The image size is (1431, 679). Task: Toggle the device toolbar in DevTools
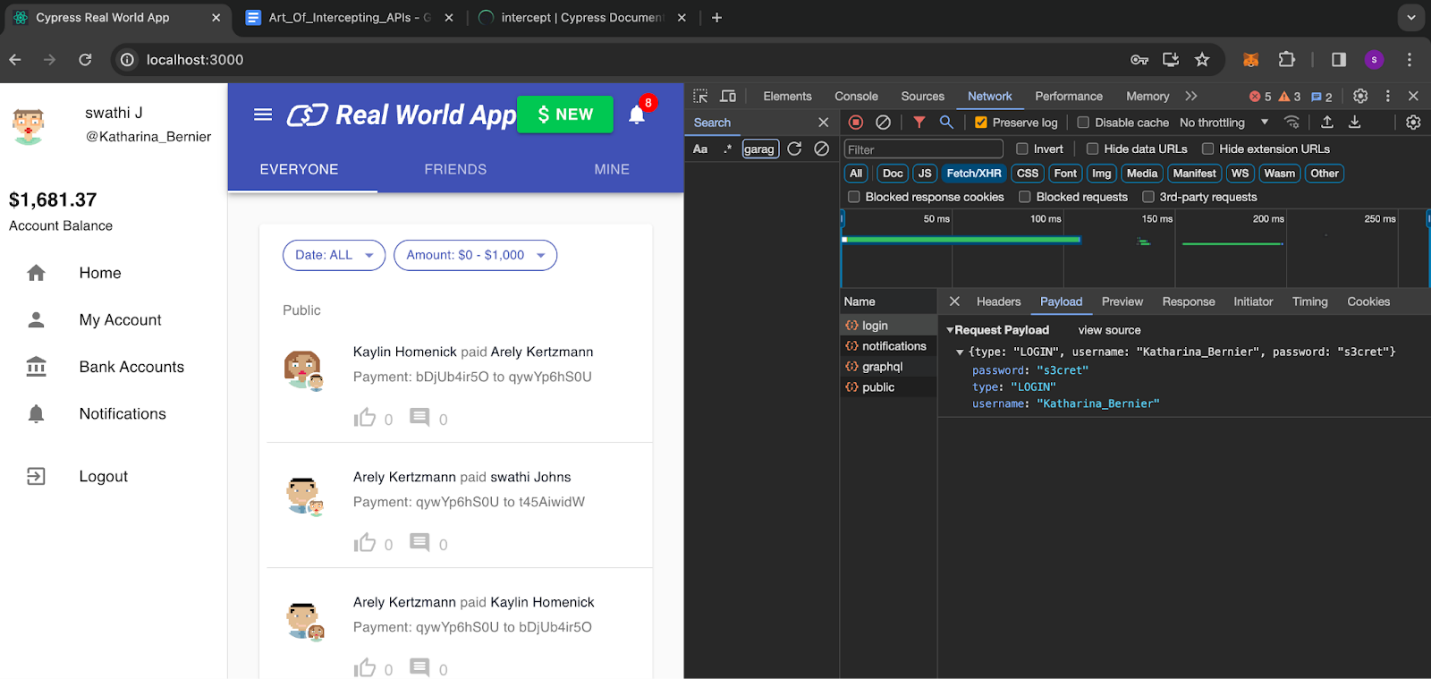point(728,96)
